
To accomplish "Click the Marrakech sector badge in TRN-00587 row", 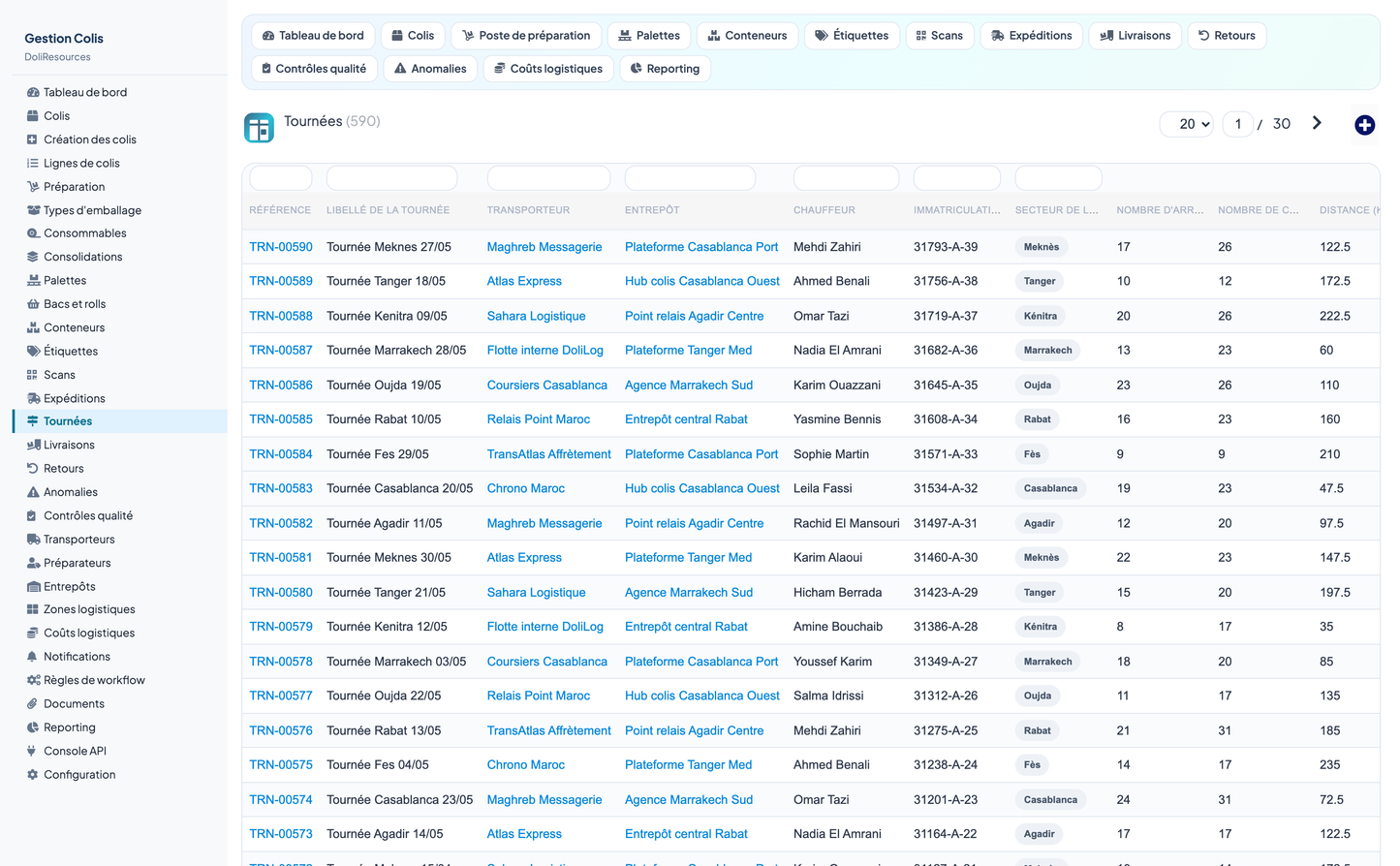I will [1047, 351].
